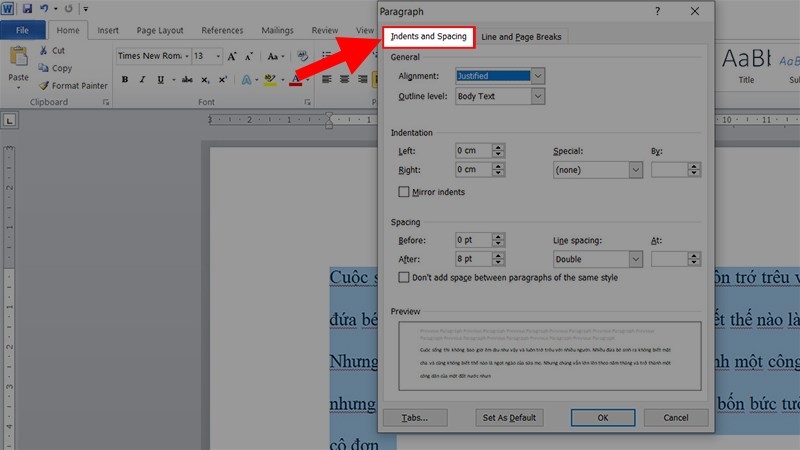Click the Bold formatting icon
The height and width of the screenshot is (450, 800).
click(x=124, y=81)
